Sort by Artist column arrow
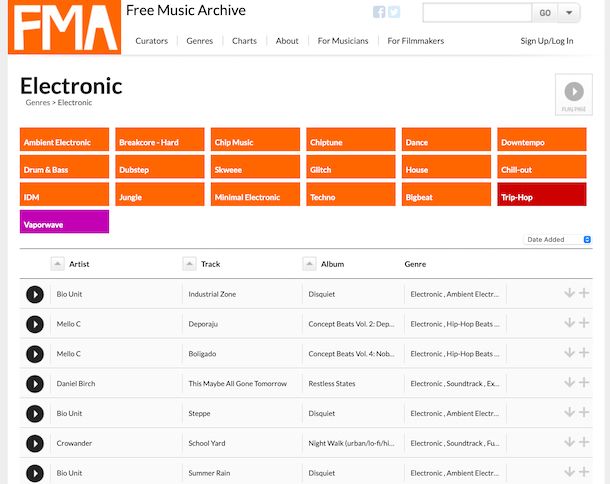The width and height of the screenshot is (610, 484). (x=57, y=264)
